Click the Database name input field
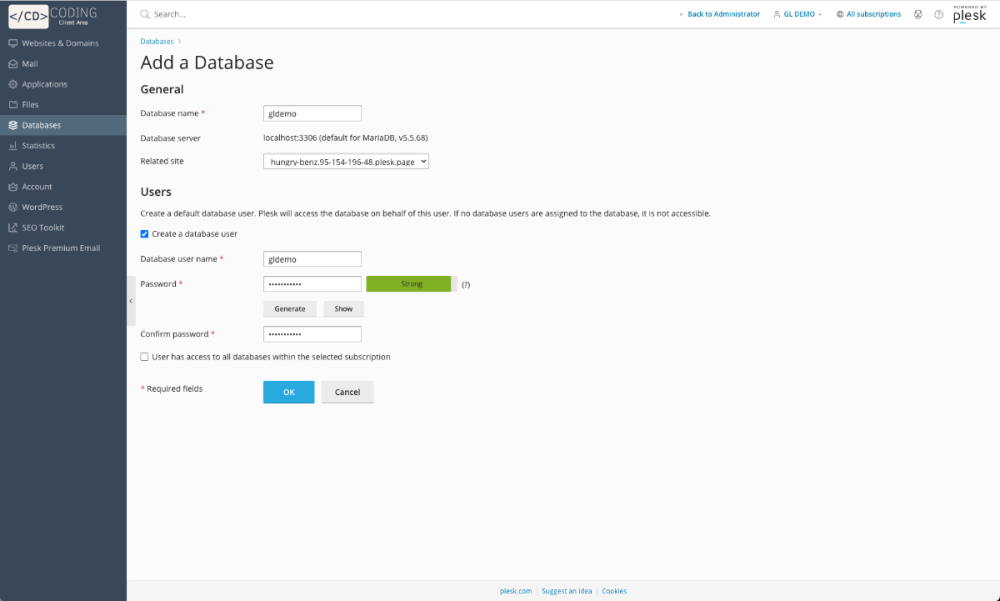This screenshot has width=1000, height=601. [x=312, y=114]
